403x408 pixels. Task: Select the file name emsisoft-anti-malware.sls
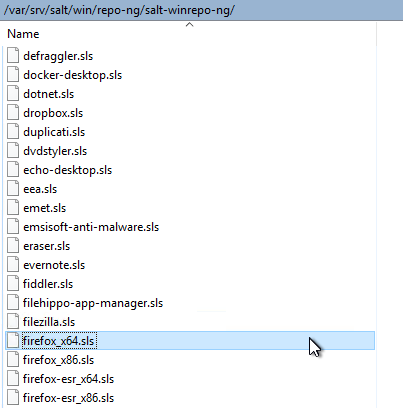[x=91, y=227]
